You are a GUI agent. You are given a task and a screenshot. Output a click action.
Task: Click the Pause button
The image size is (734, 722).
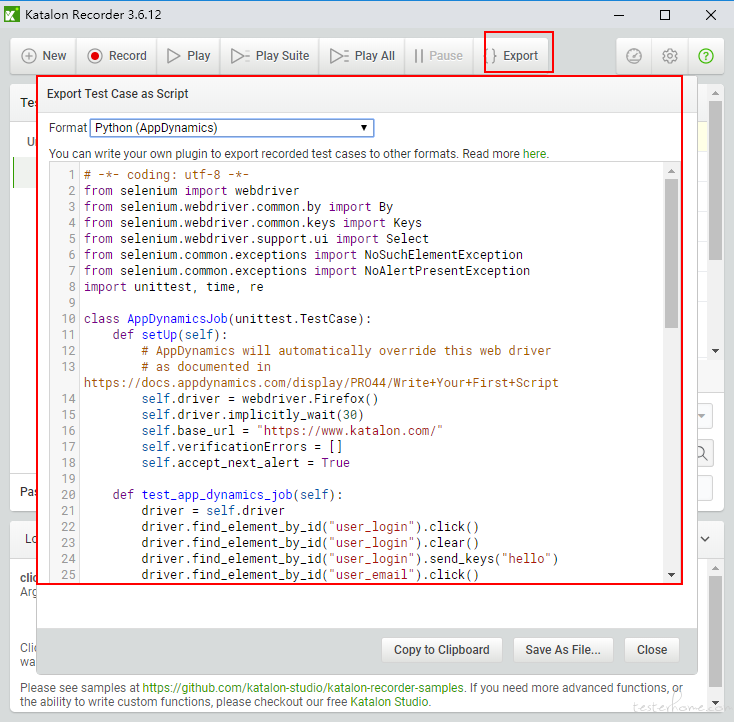point(439,56)
